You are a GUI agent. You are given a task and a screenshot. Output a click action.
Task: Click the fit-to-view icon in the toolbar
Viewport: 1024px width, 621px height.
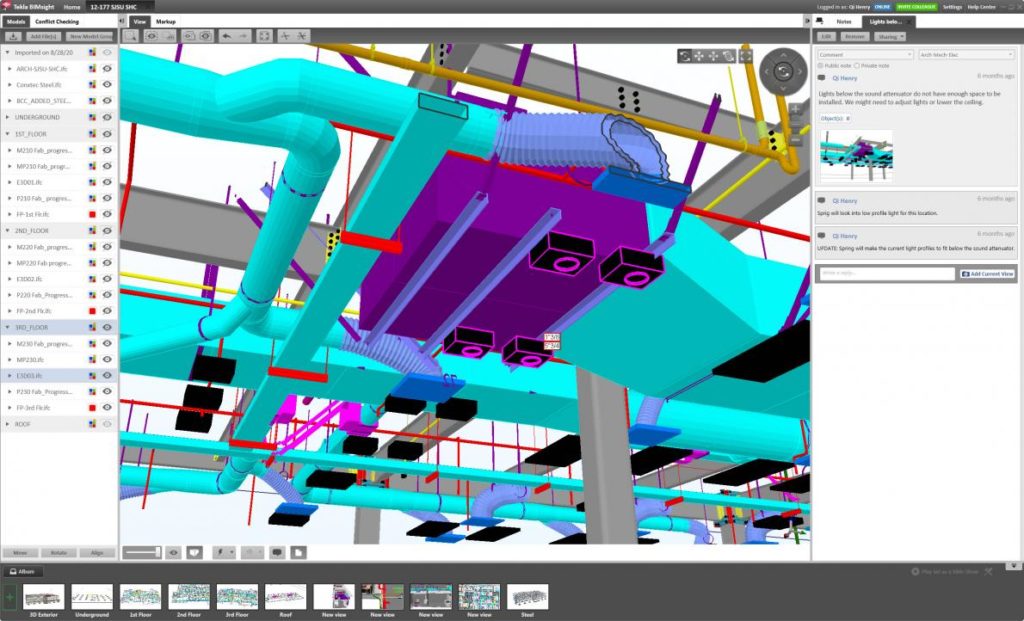tap(265, 35)
